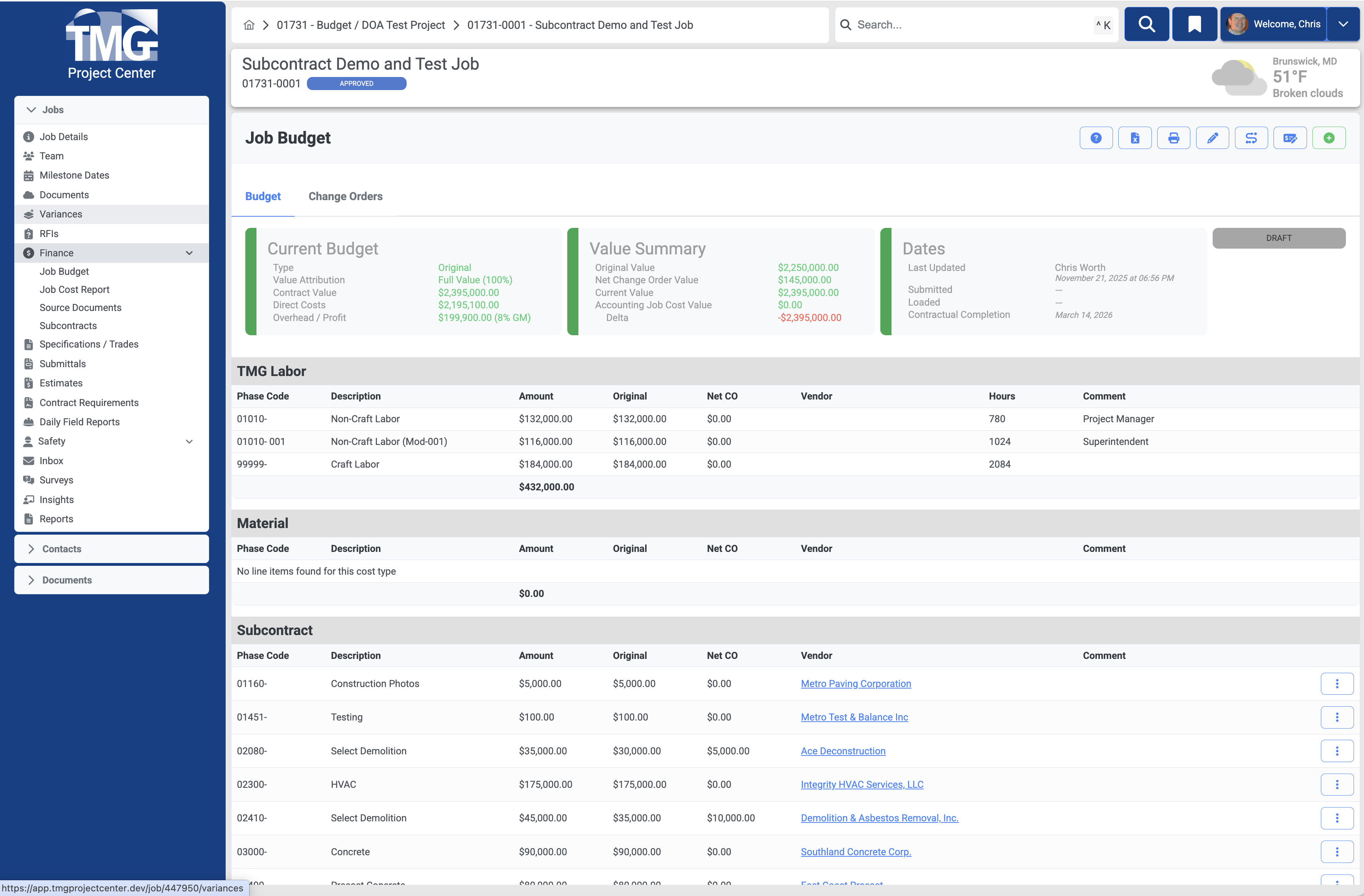The image size is (1364, 896).
Task: Select Subcontracts under Finance
Action: point(68,325)
